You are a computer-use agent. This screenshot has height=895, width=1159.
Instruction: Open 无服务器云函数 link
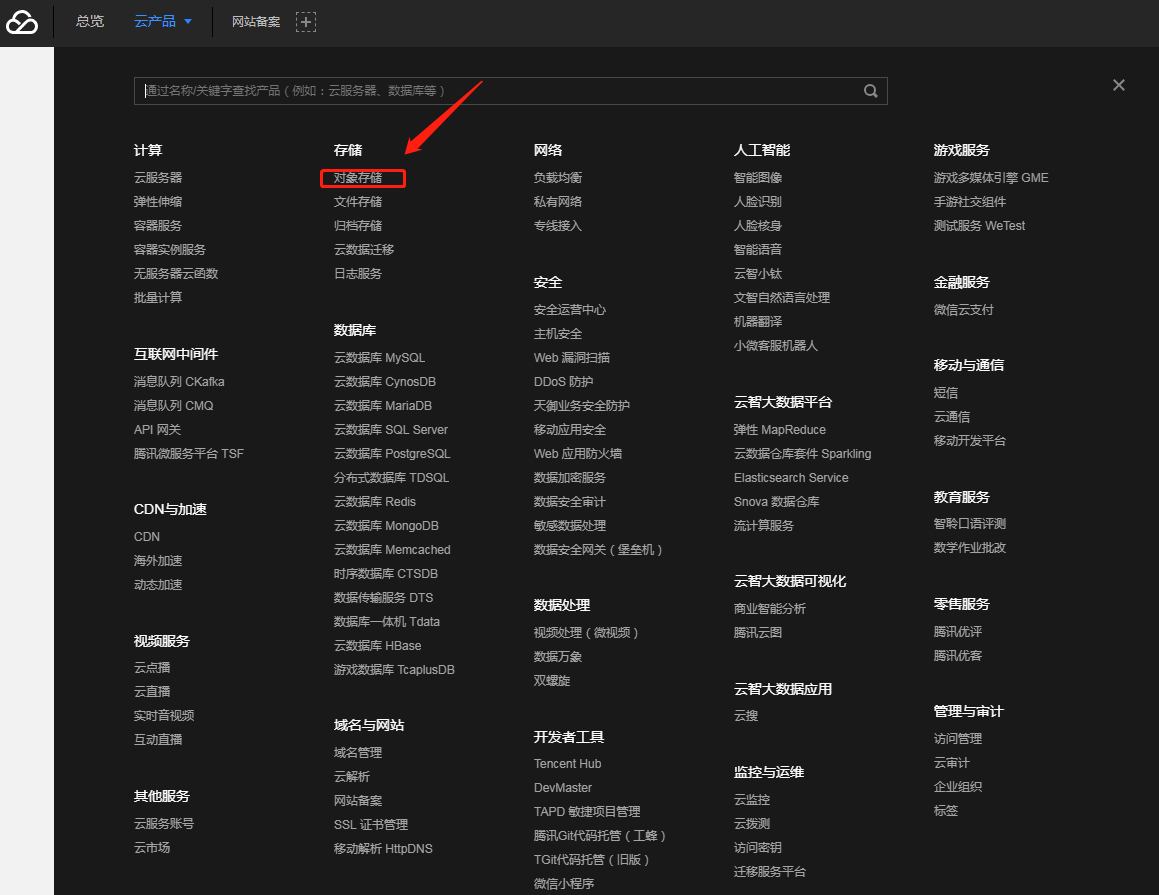(176, 273)
